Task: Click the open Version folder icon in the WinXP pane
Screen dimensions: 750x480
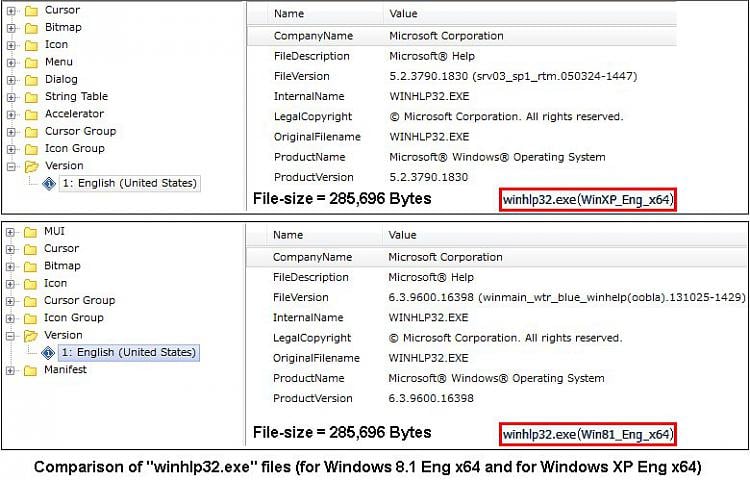Action: [32, 166]
